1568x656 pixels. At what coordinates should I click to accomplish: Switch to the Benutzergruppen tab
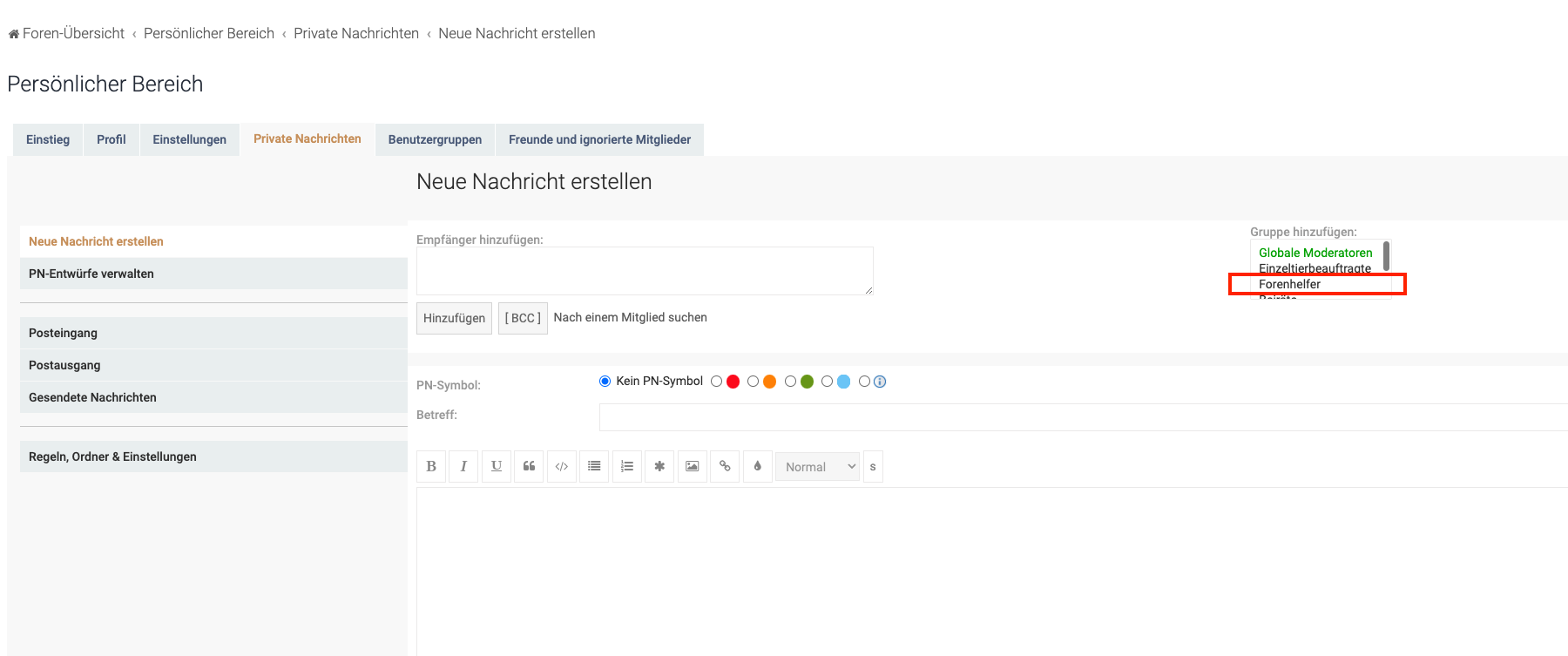click(435, 139)
